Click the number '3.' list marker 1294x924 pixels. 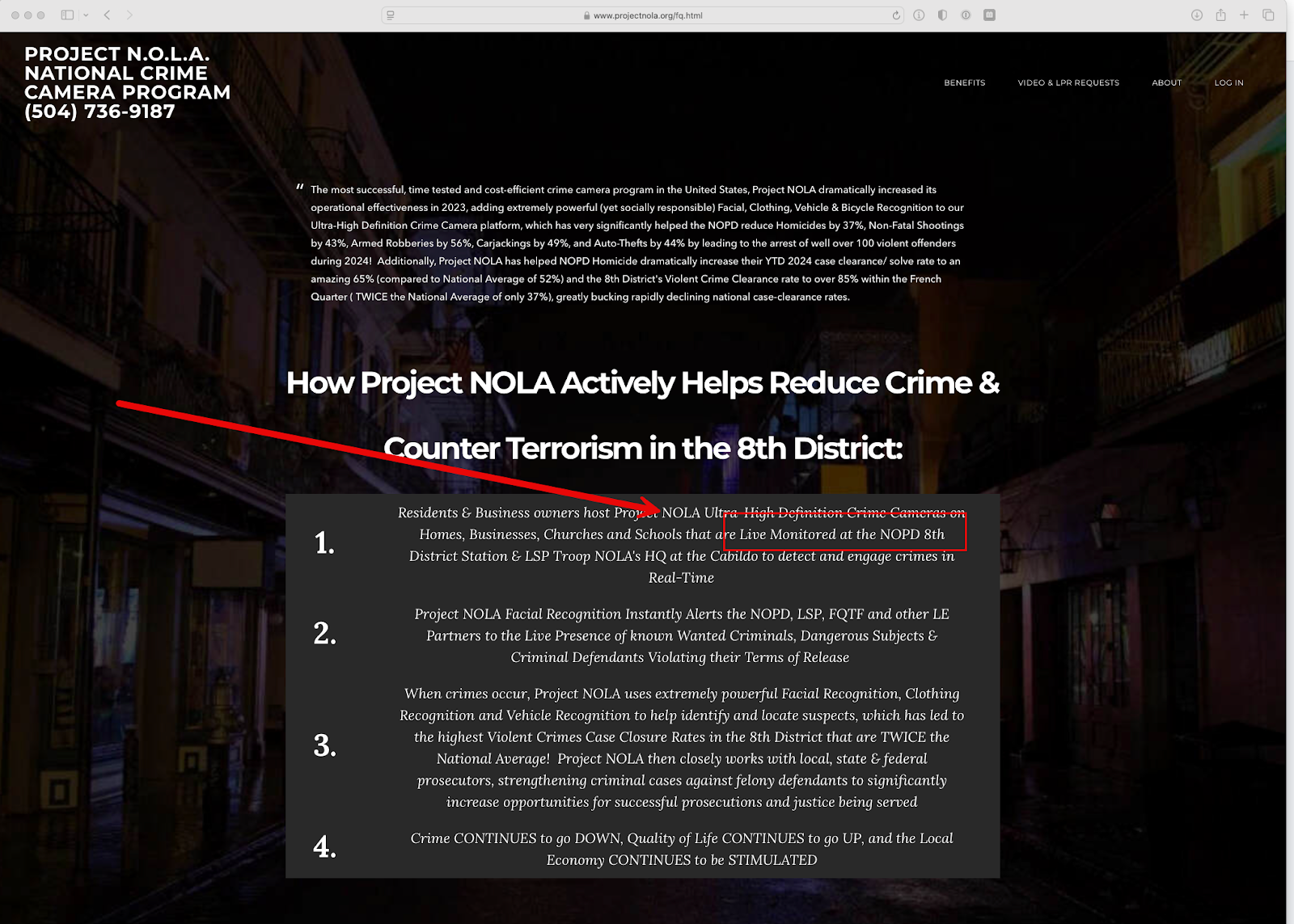pos(324,745)
